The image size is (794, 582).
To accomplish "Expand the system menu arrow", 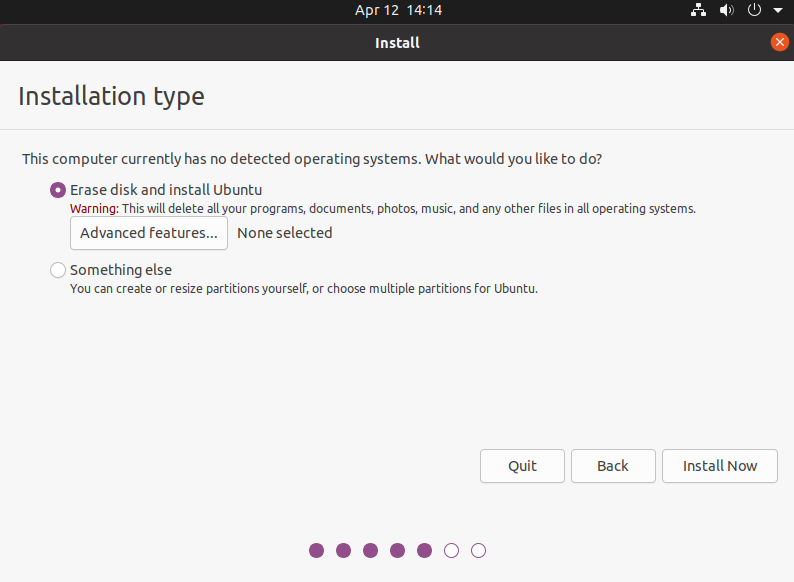I will pos(778,10).
